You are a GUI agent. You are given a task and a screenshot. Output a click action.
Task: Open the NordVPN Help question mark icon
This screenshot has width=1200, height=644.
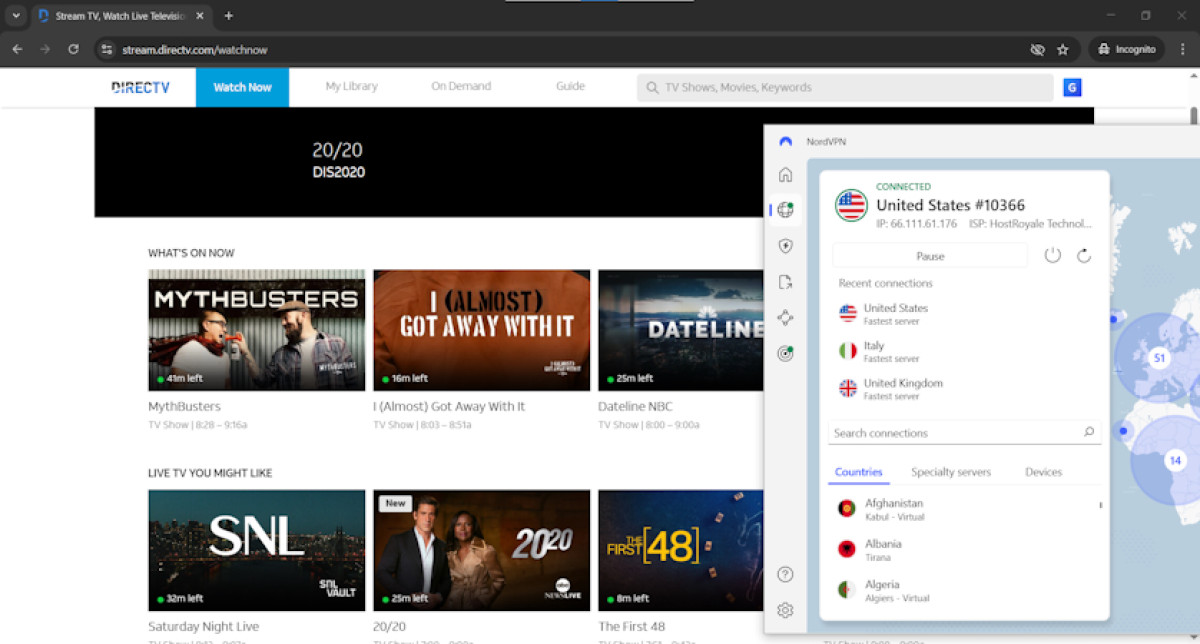[x=786, y=574]
